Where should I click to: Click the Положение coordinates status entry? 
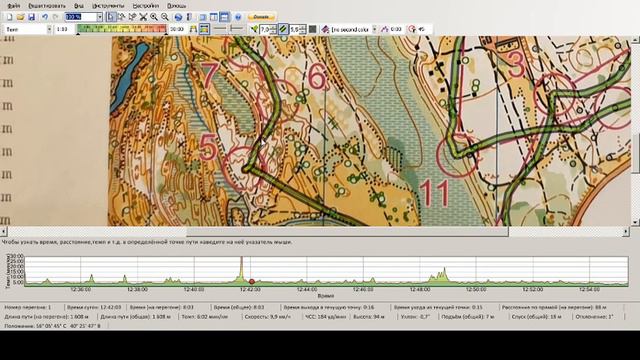52,326
